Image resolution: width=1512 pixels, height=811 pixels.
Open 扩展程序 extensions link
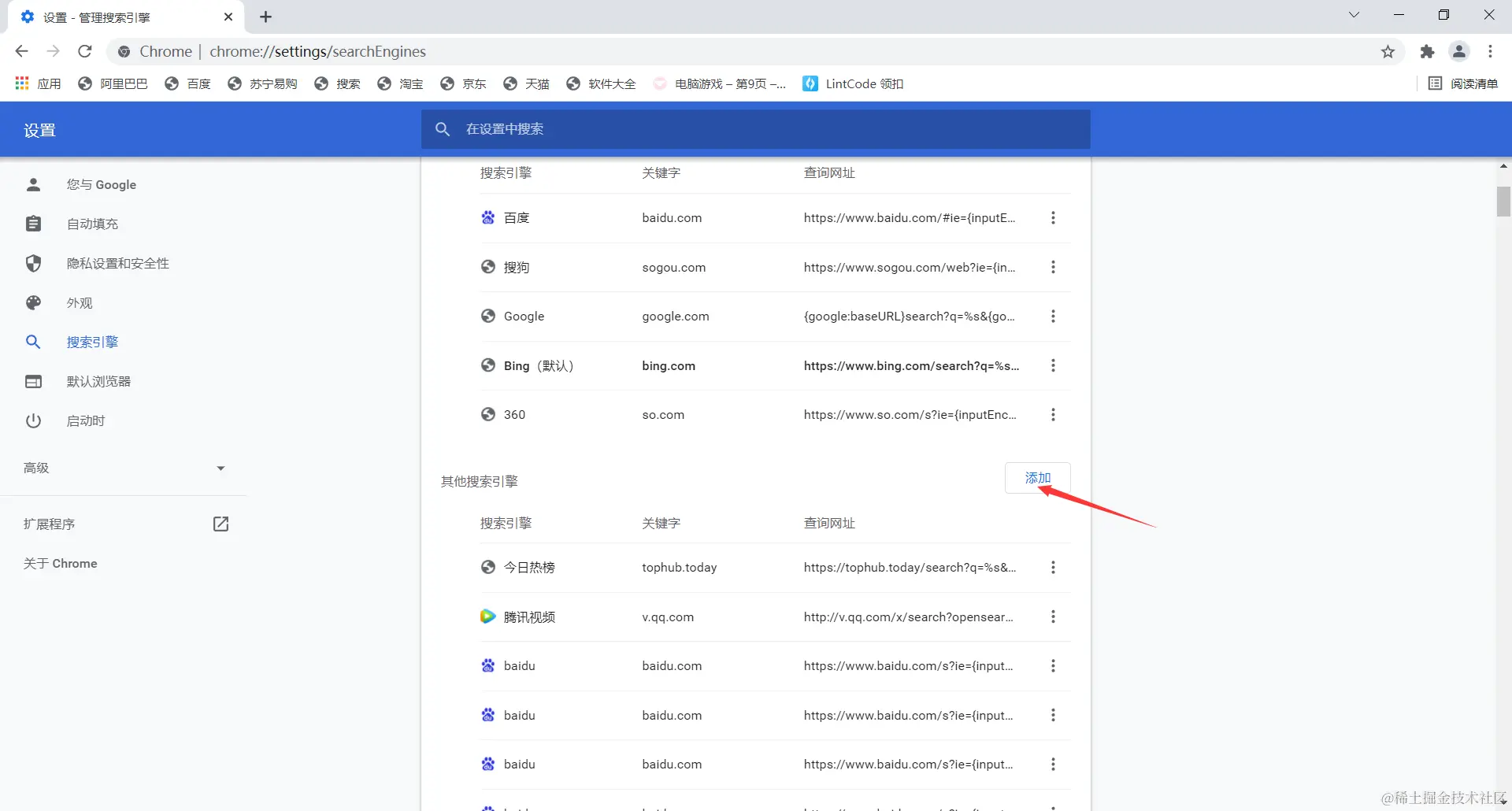click(124, 524)
